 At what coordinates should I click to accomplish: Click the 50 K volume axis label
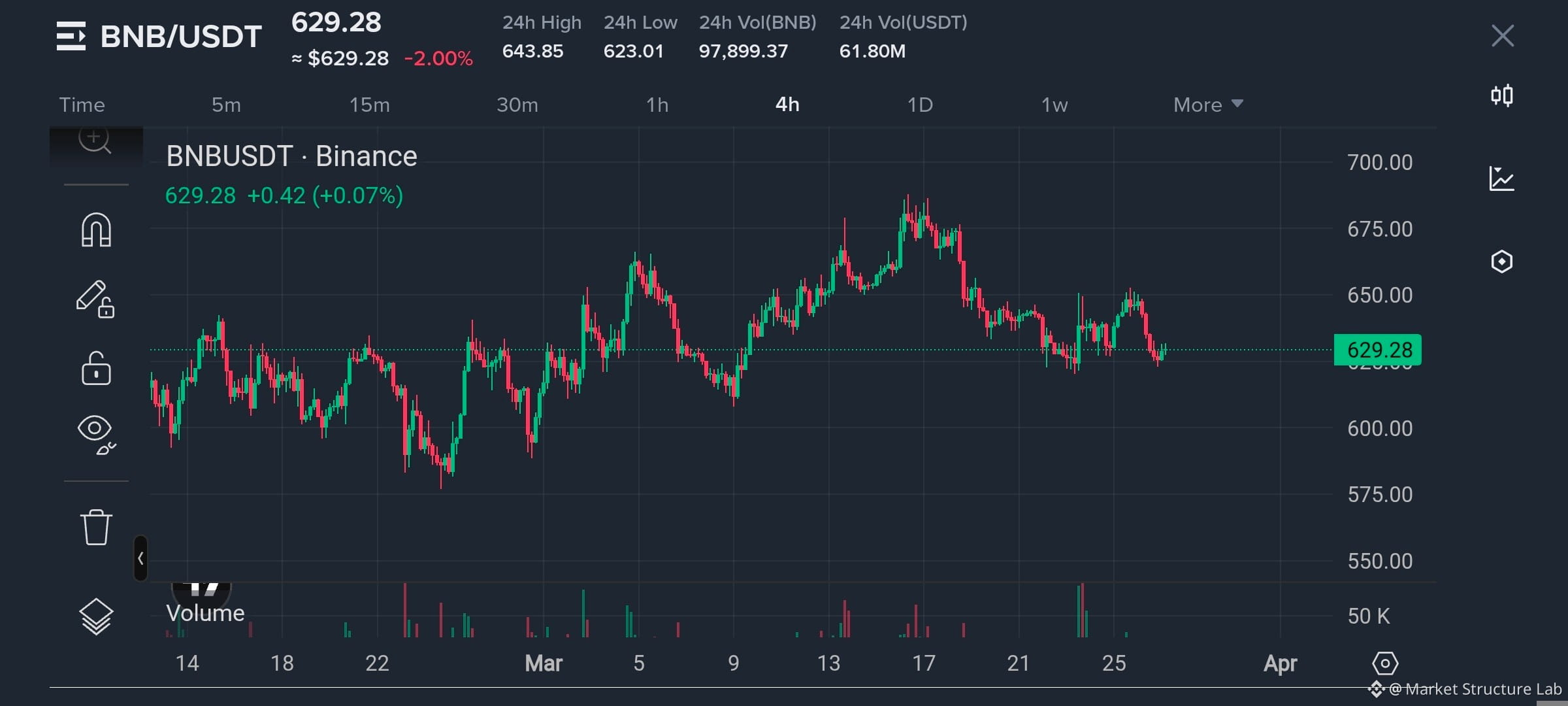[1369, 616]
